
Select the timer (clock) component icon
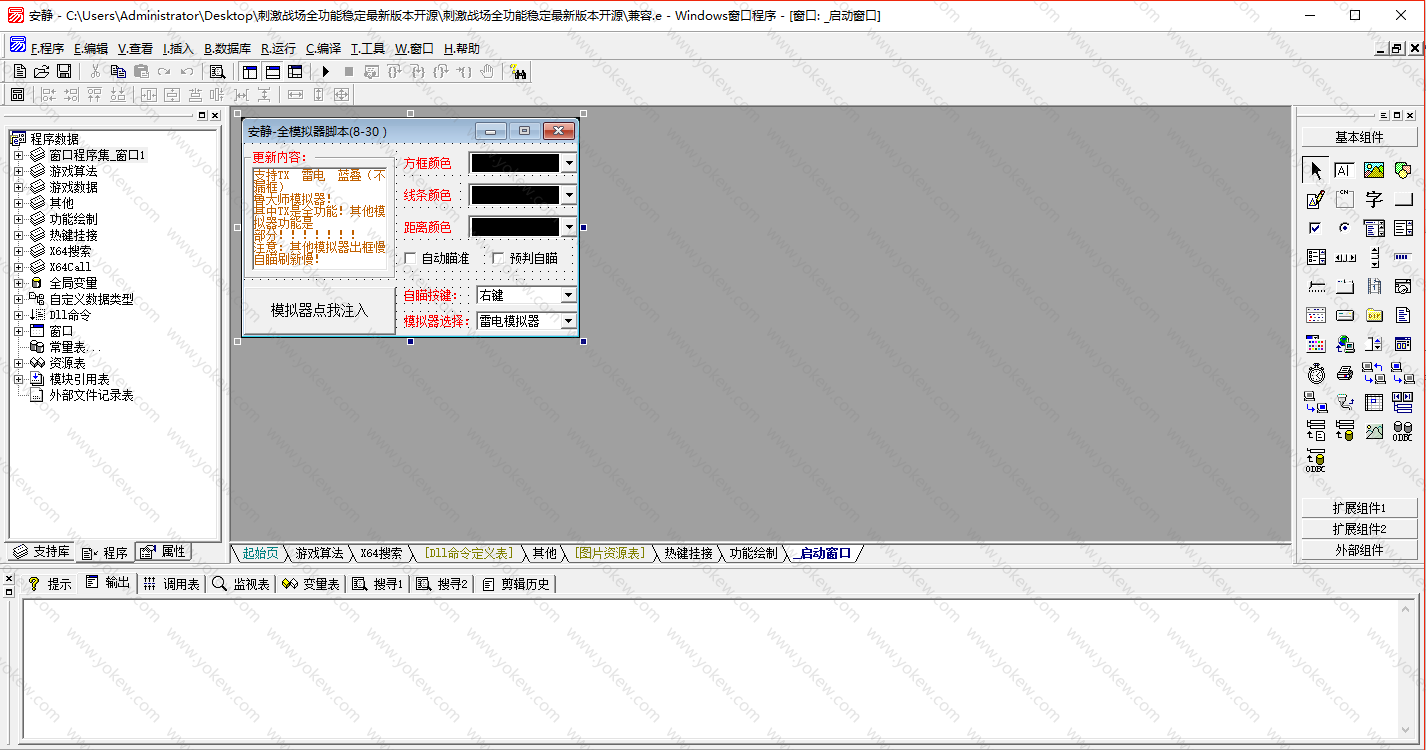pos(1316,374)
